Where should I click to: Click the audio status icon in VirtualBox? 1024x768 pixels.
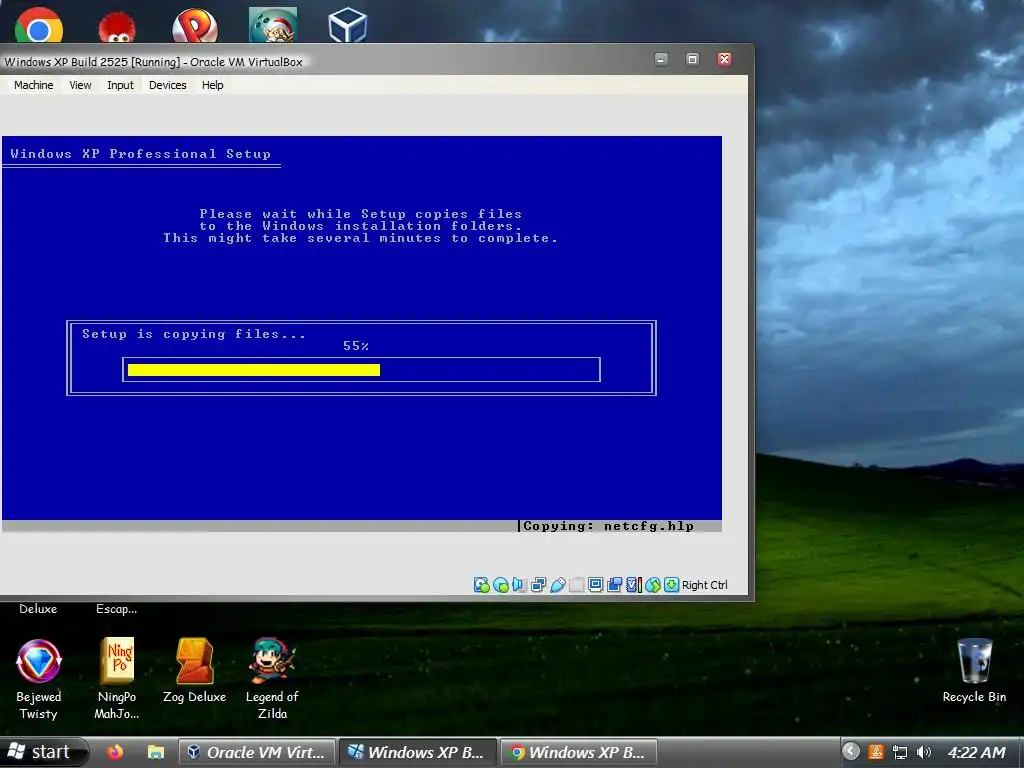519,584
